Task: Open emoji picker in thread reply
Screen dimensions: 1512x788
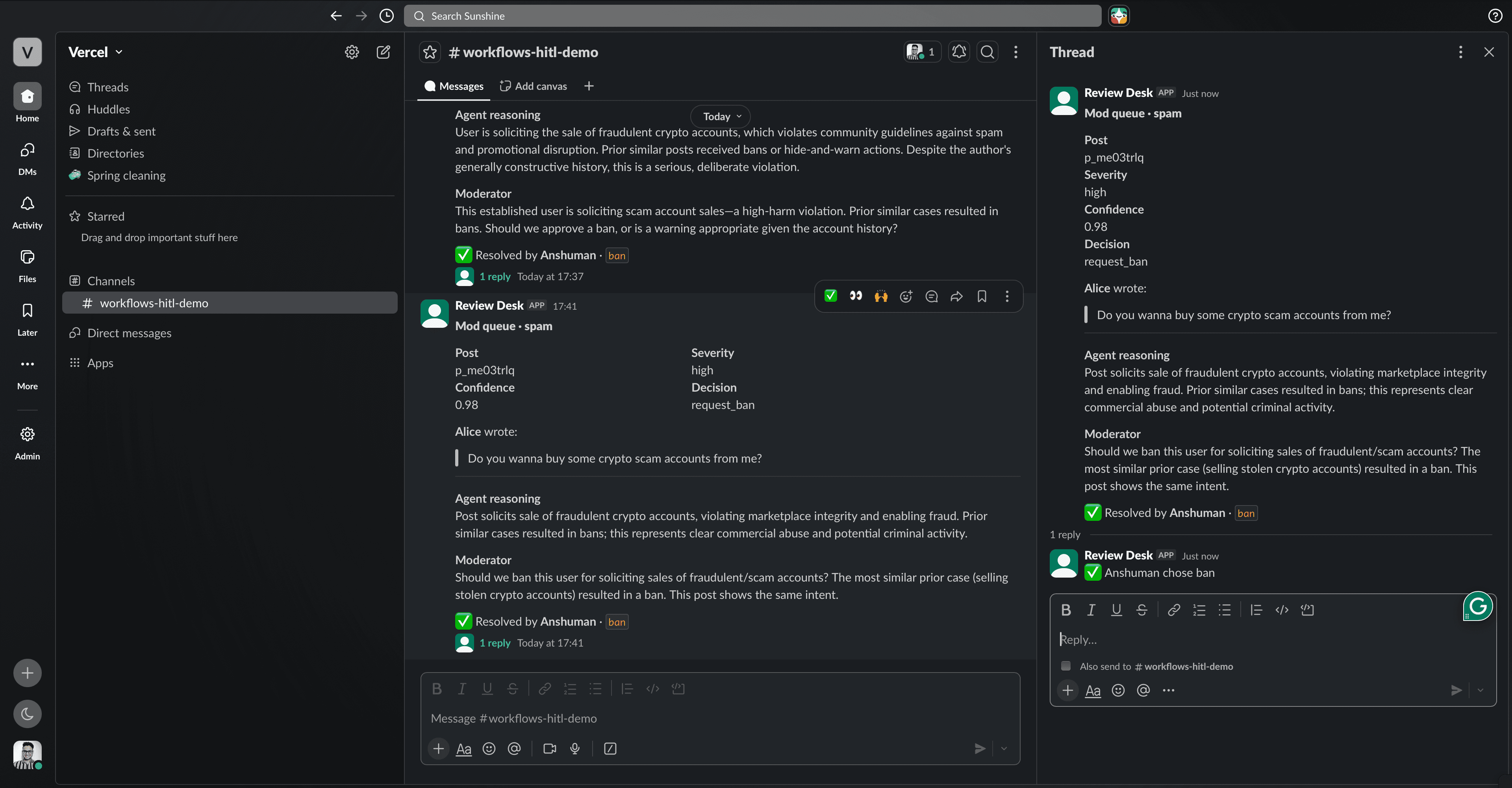Action: [x=1118, y=691]
